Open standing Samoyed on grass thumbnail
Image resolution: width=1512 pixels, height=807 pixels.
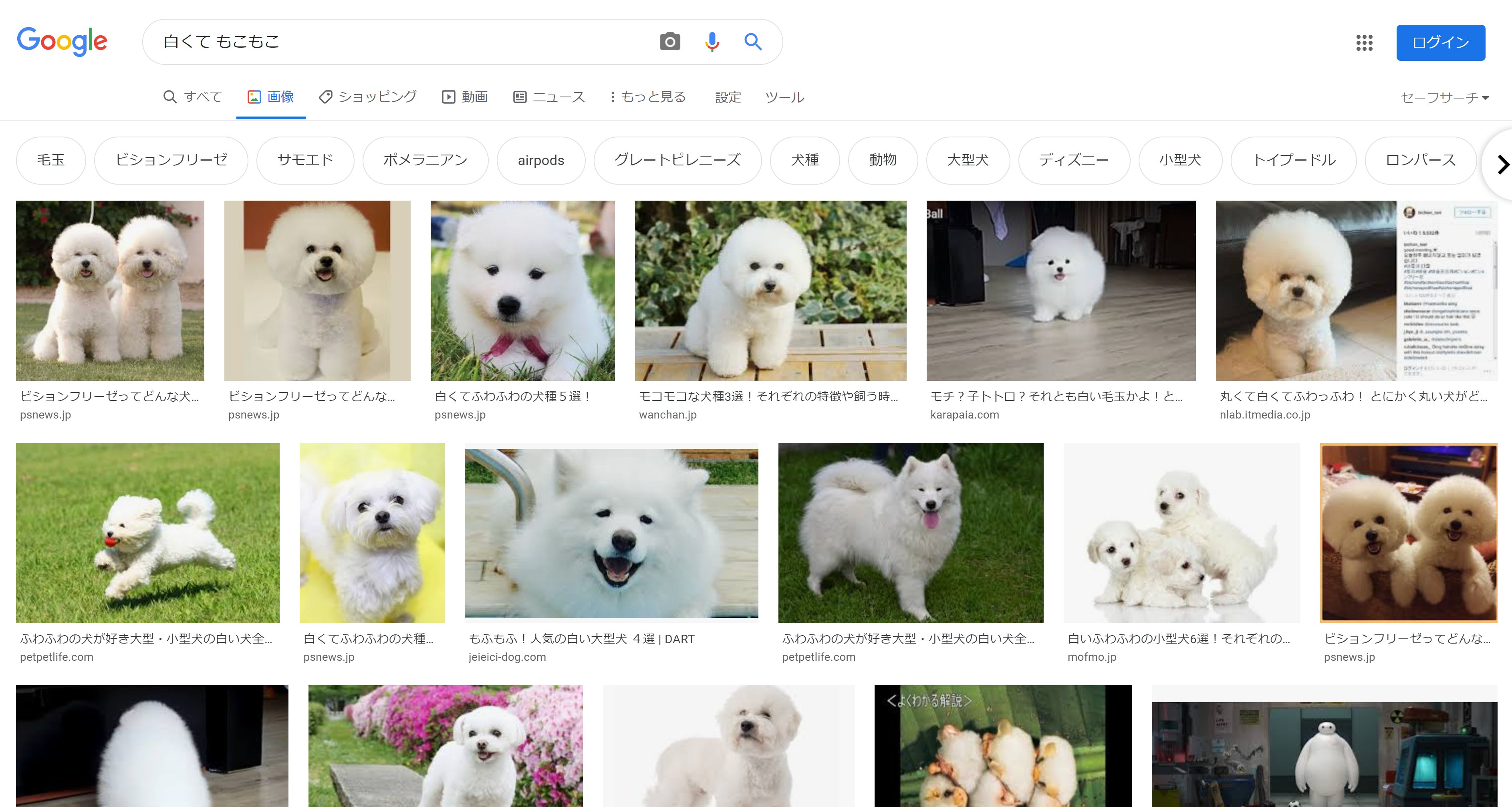pyautogui.click(x=910, y=533)
